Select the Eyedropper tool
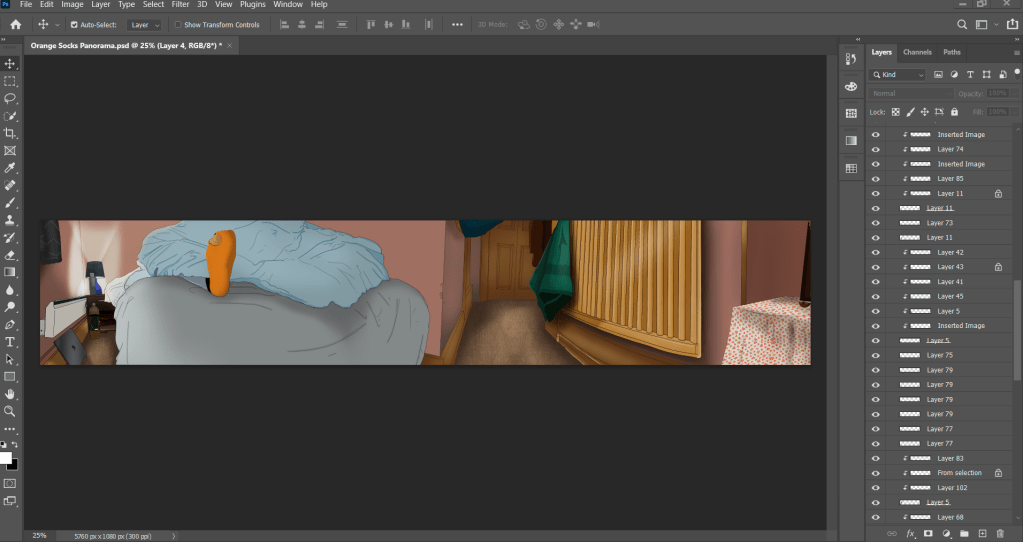The image size is (1023, 542). coord(10,168)
